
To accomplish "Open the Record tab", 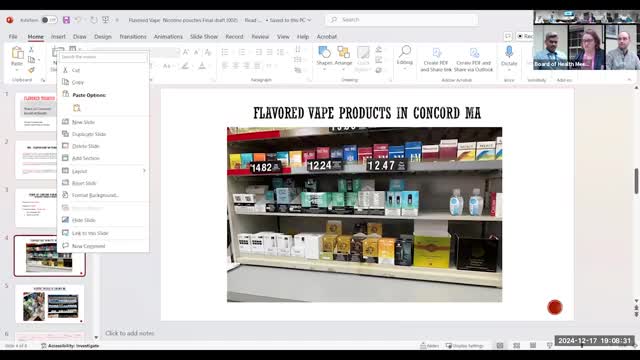I will (x=234, y=37).
